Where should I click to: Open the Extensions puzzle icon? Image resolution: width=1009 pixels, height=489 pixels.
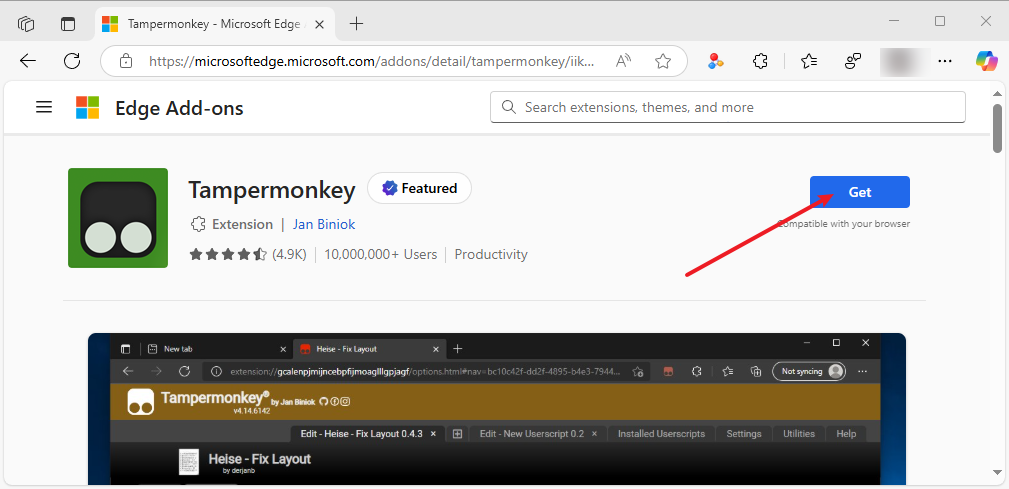point(760,61)
